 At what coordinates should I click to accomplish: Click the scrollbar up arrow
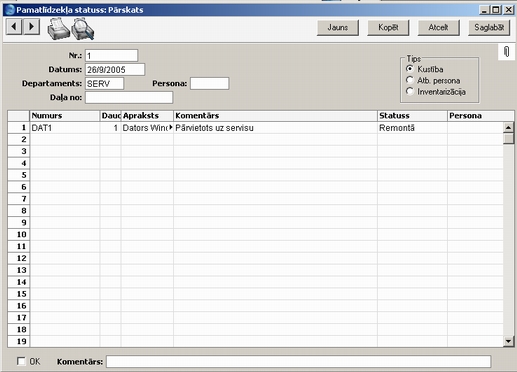tap(508, 127)
